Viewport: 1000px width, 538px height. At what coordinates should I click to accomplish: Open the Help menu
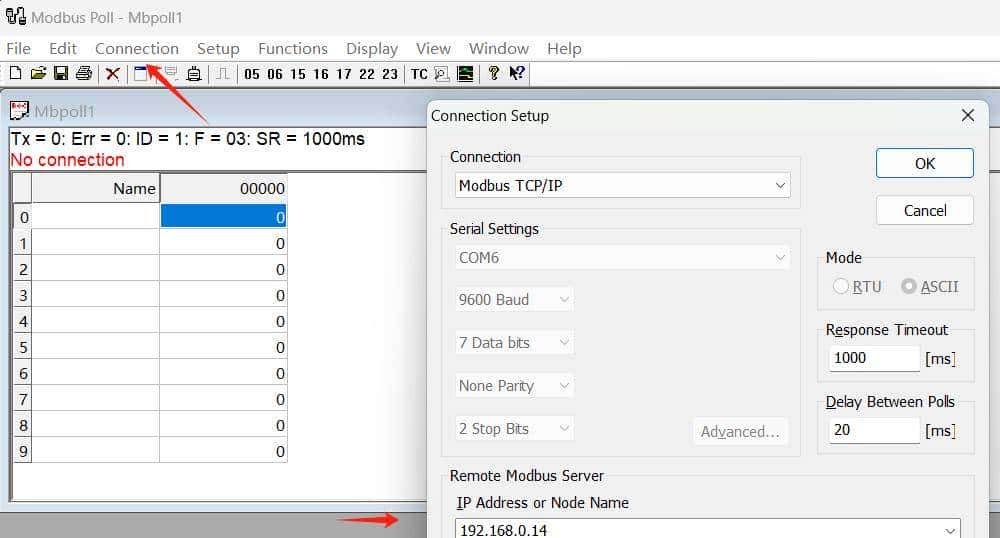pyautogui.click(x=564, y=48)
